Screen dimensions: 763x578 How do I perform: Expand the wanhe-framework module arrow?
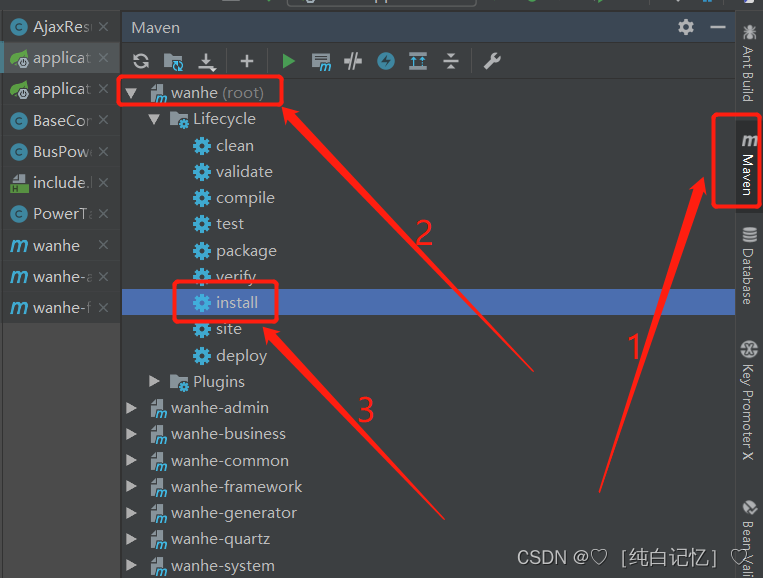pyautogui.click(x=131, y=487)
